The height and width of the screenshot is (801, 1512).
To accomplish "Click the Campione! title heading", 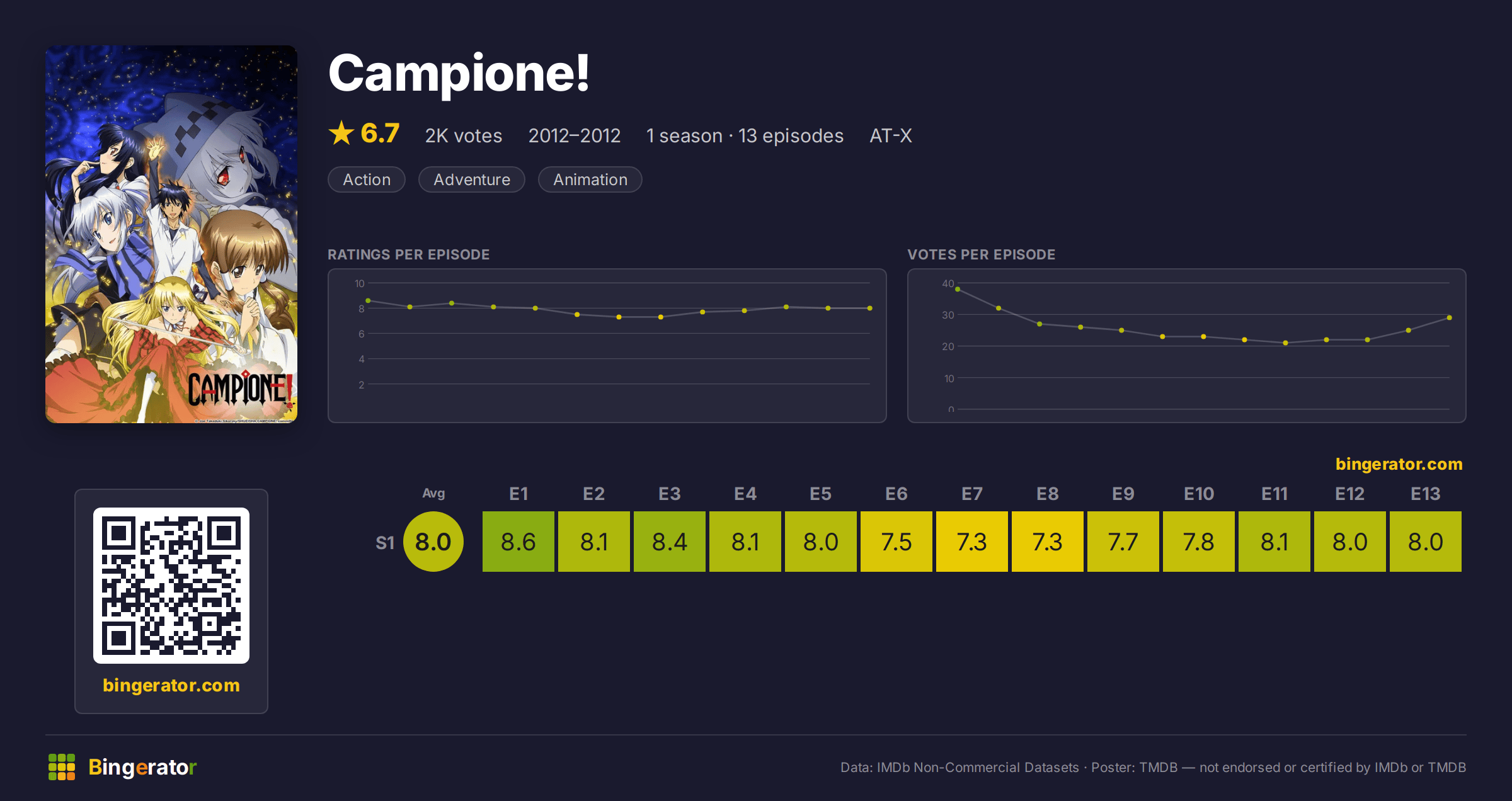I will pos(459,74).
